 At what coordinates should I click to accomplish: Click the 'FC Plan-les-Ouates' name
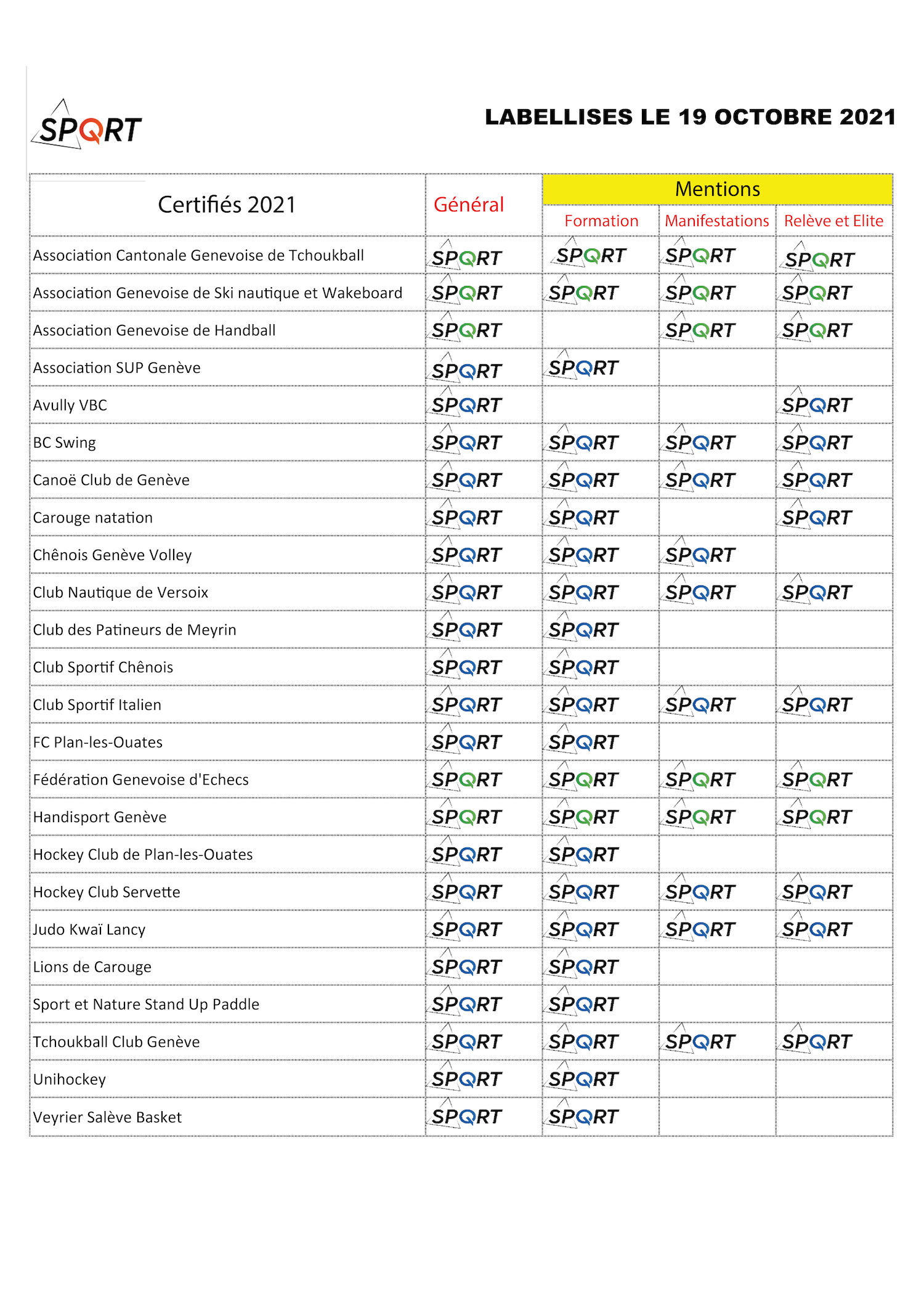(97, 742)
